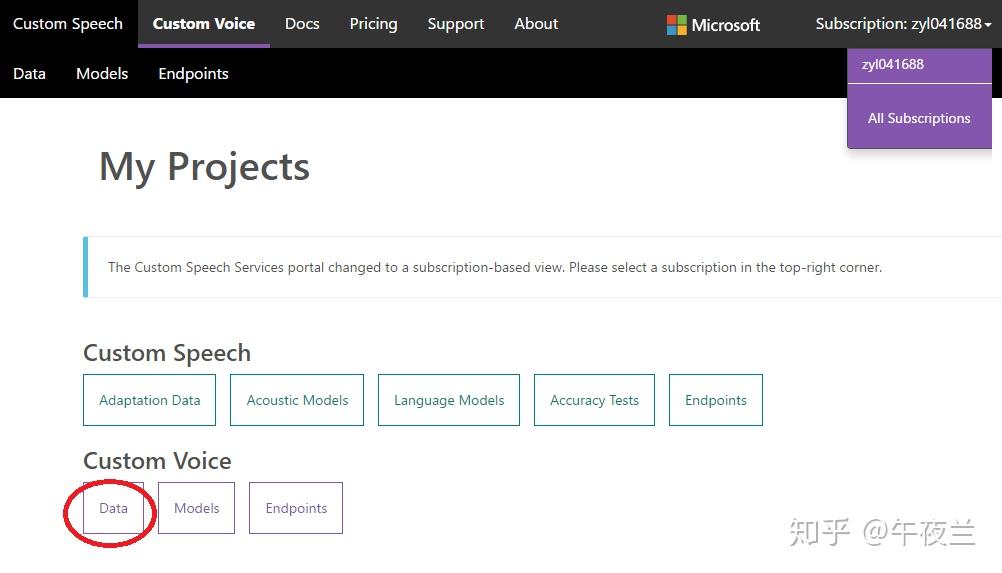Choose All Subscriptions in dropdown
Screen dimensions: 1002x573
[x=919, y=118]
